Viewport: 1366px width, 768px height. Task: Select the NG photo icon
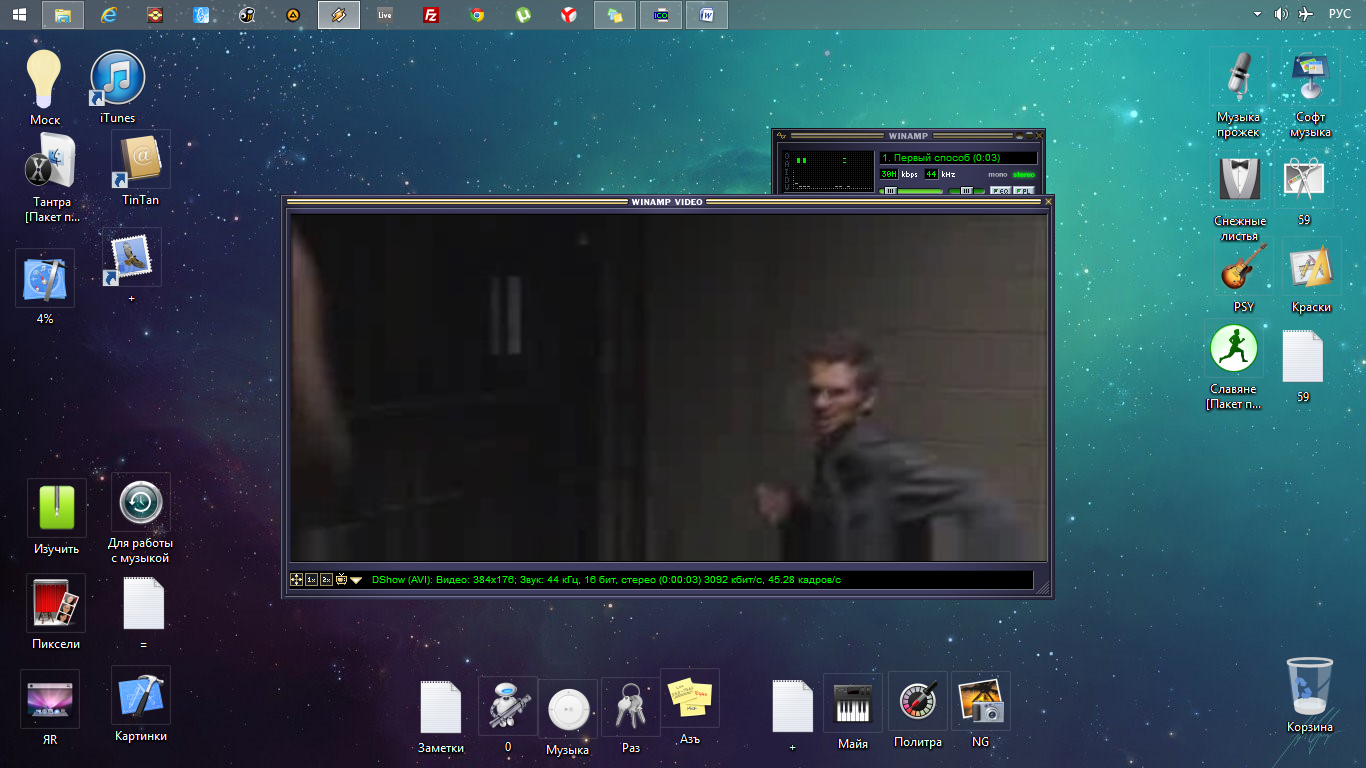click(x=981, y=710)
